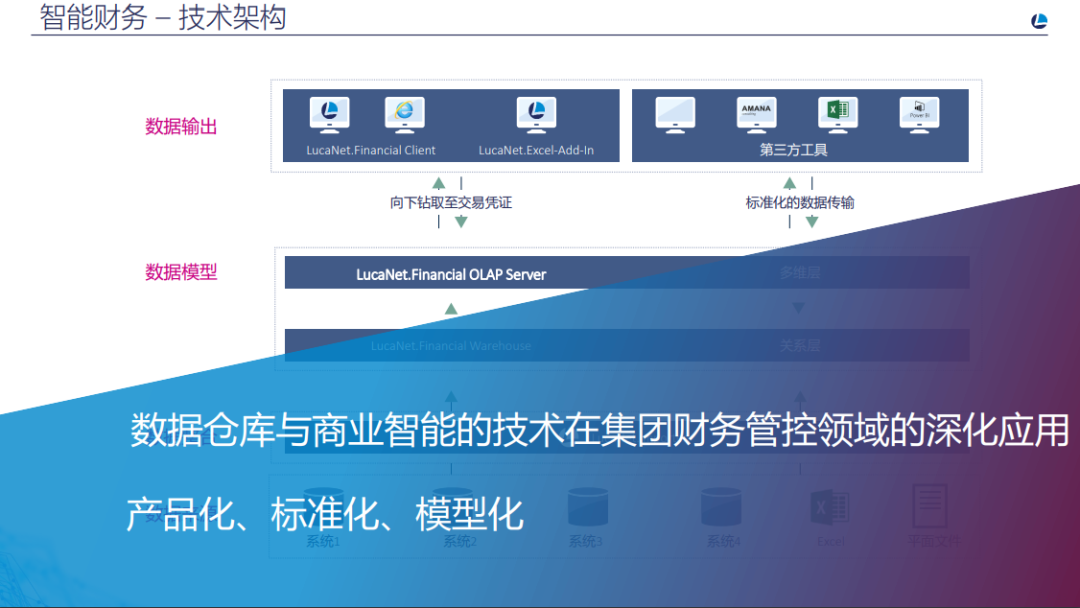Click the Power BI monitor icon
The image size is (1080, 608).
point(919,115)
